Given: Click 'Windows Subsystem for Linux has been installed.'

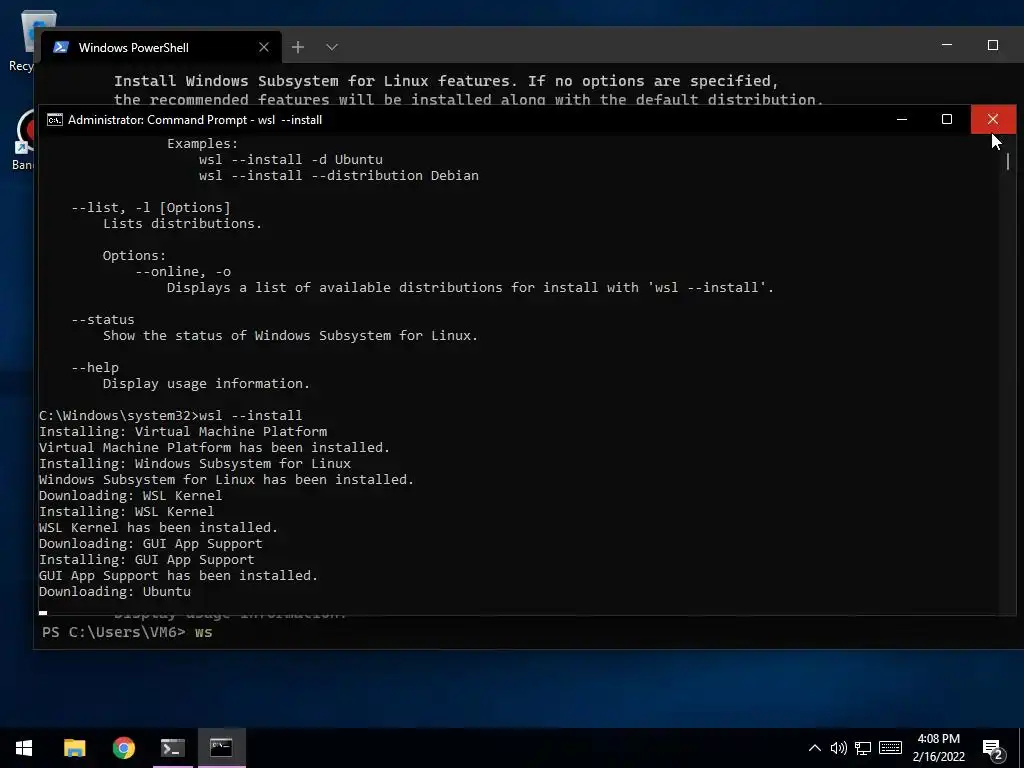Looking at the screenshot, I should (227, 479).
